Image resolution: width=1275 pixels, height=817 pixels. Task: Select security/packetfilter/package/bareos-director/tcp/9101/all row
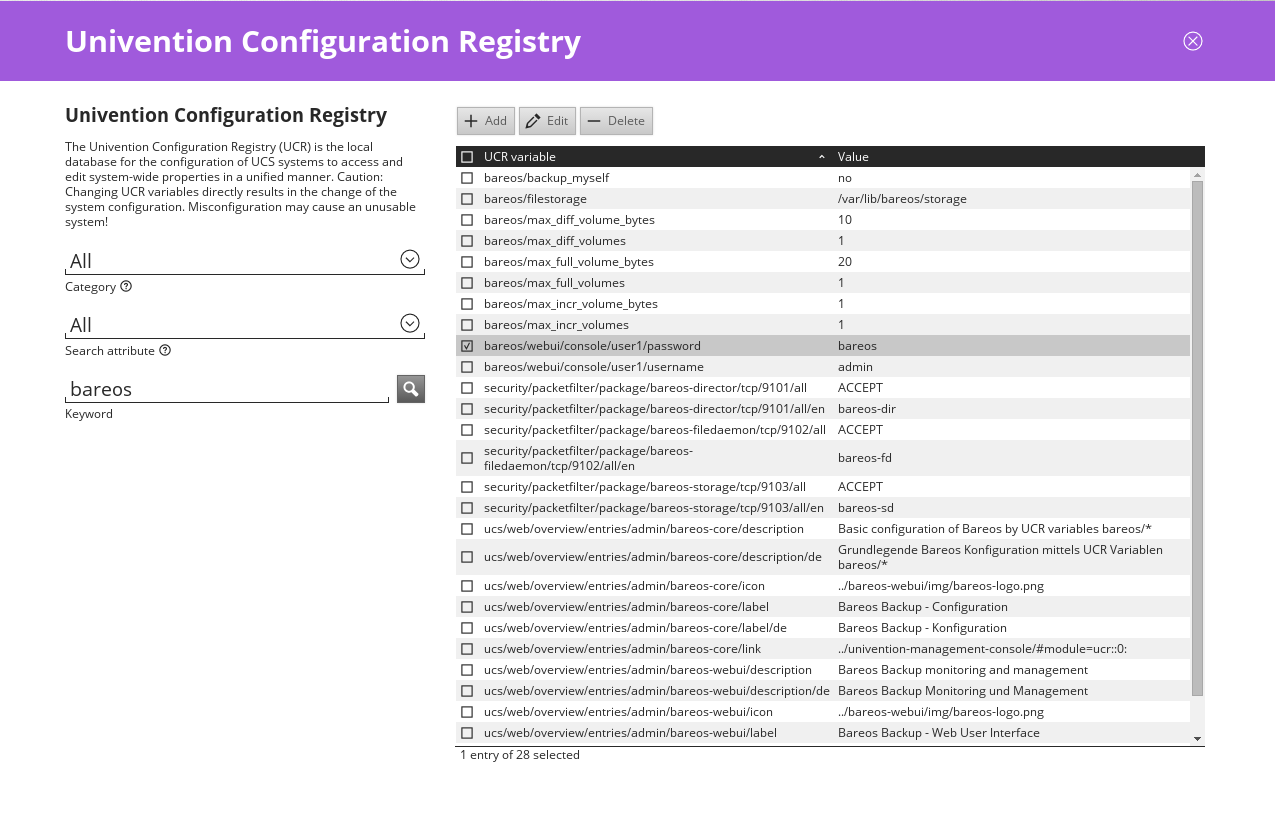click(x=823, y=388)
